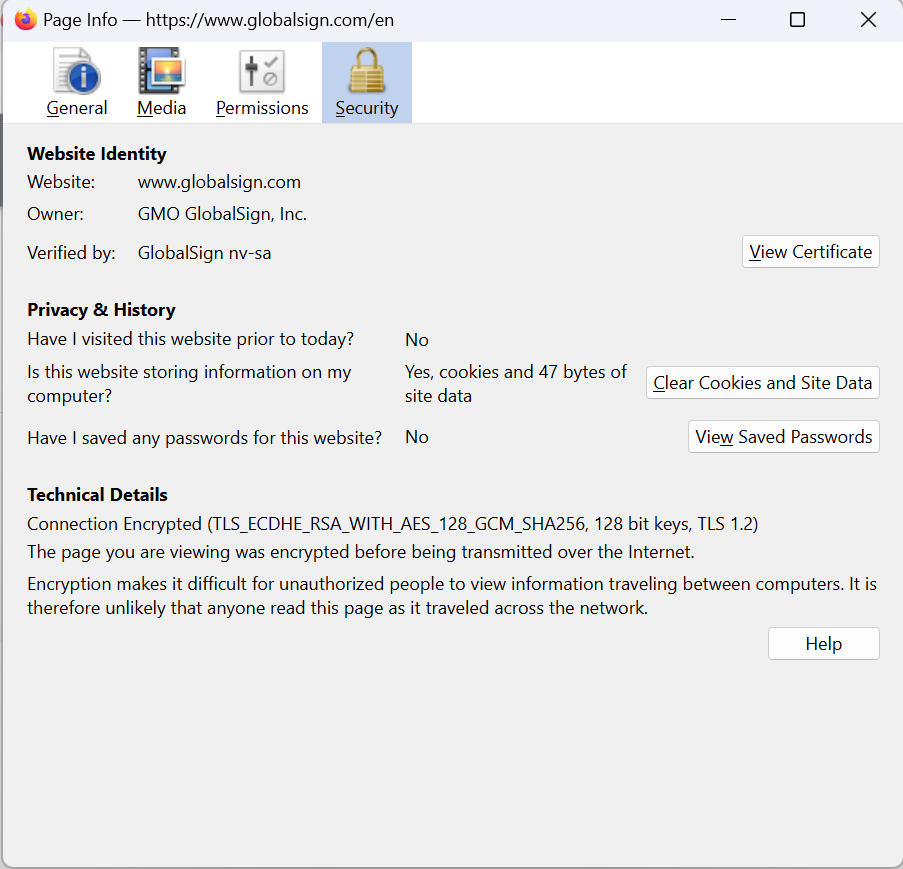Maximize the Page Info window
Image resolution: width=903 pixels, height=869 pixels.
[797, 20]
